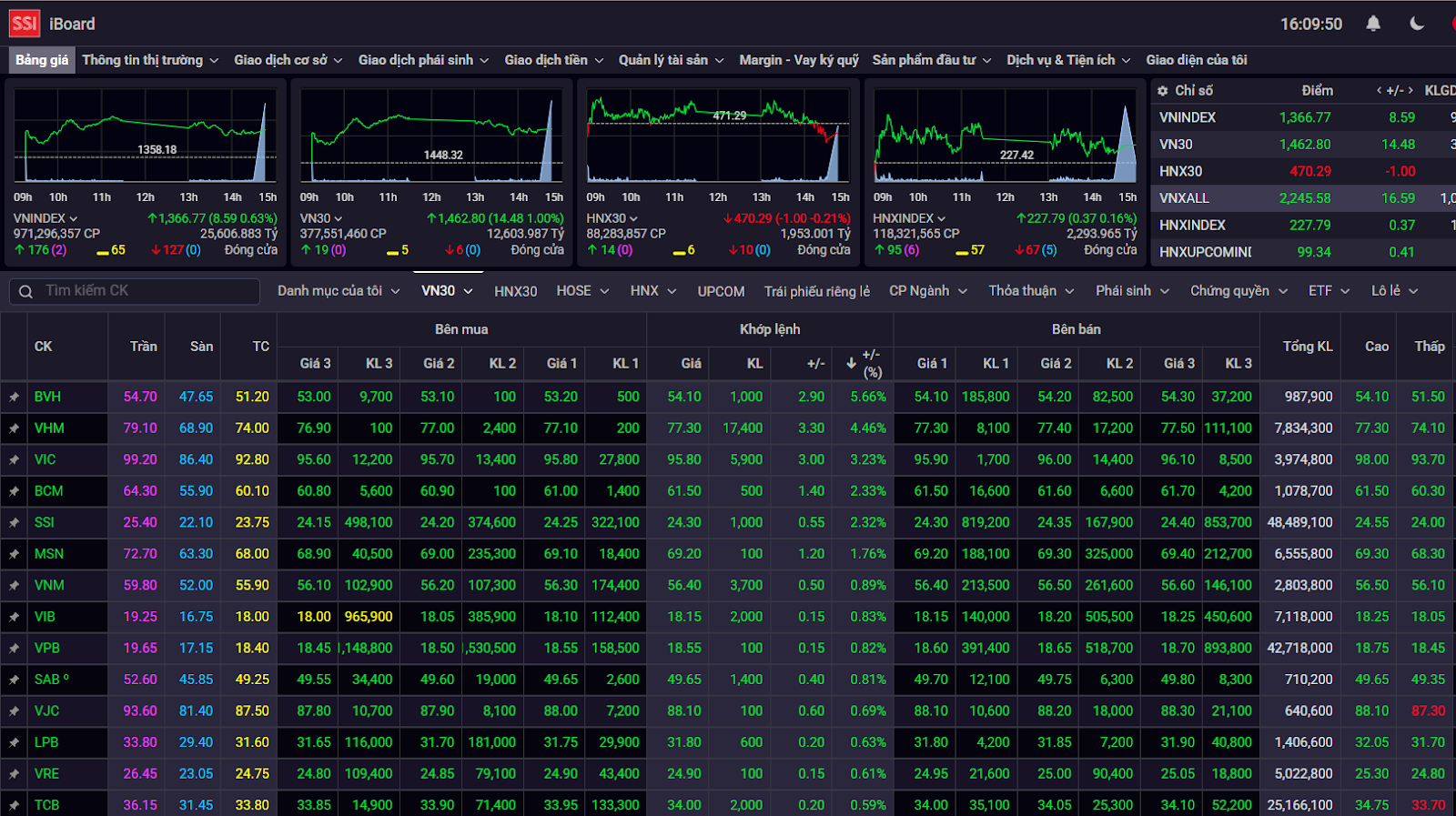Expand the Danh mục của tôi list
The image size is (1456, 816).
point(339,291)
